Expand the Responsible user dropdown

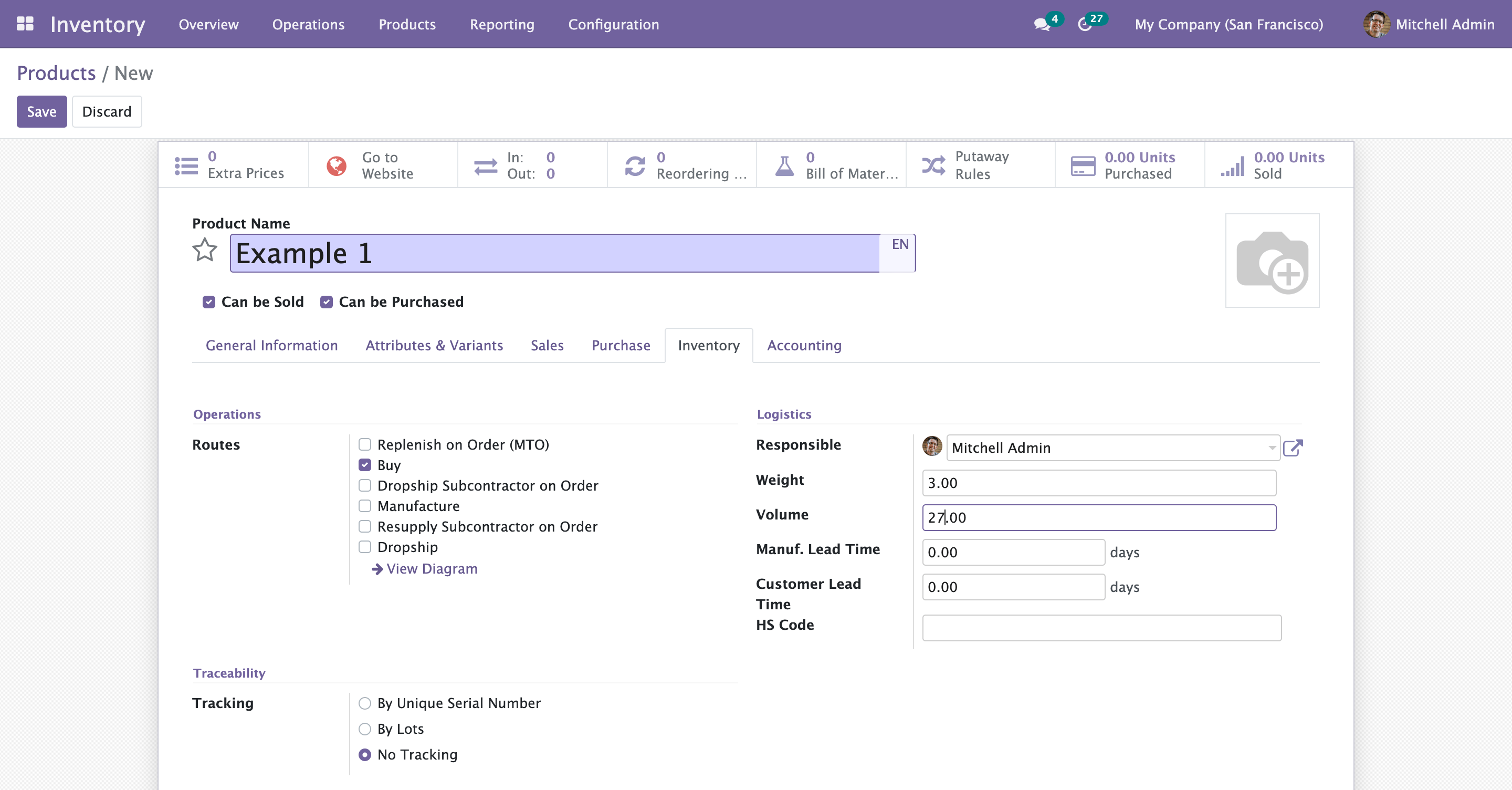pos(1272,448)
